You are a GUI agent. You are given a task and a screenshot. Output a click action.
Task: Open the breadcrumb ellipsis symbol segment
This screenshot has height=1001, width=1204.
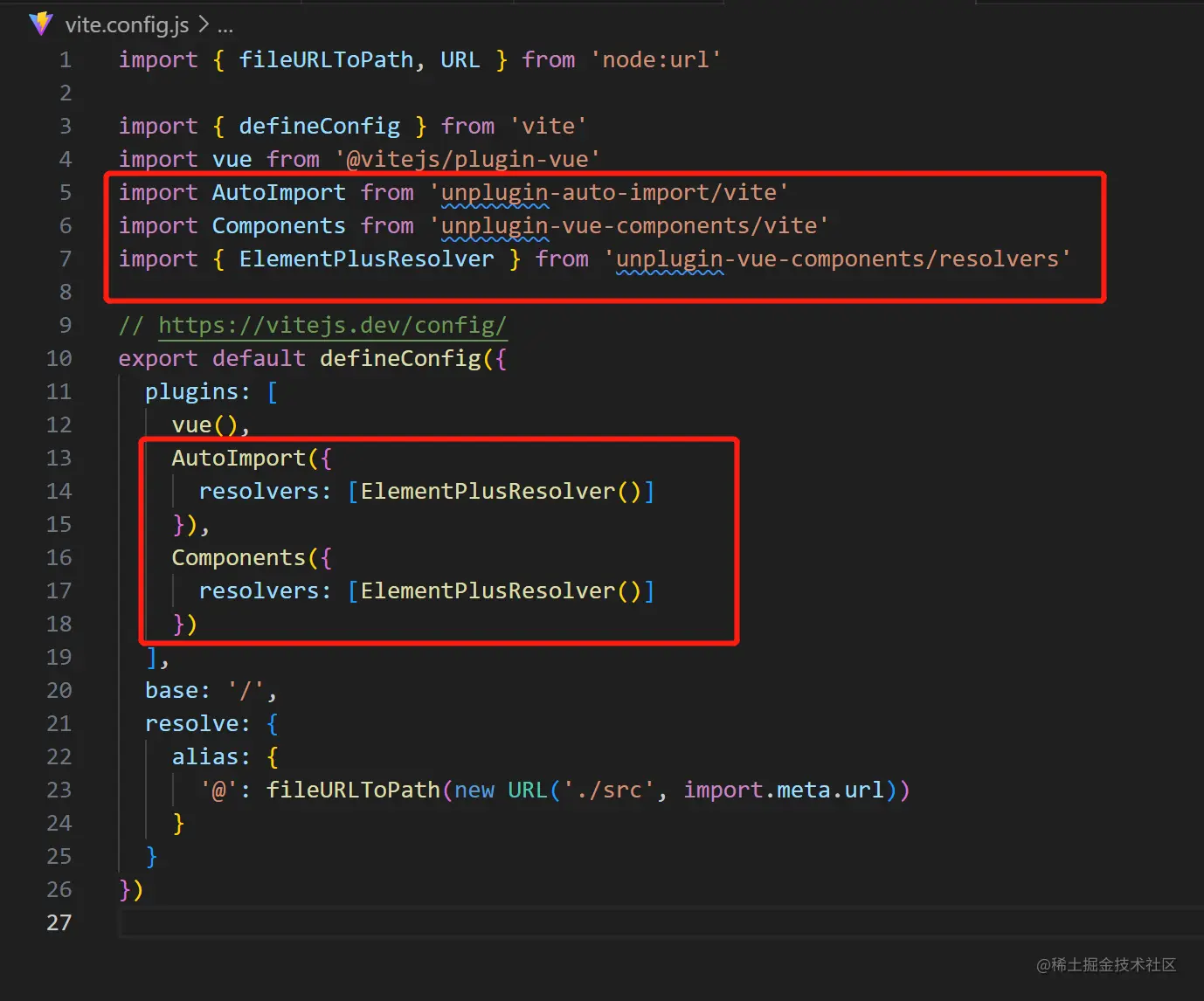(x=225, y=25)
